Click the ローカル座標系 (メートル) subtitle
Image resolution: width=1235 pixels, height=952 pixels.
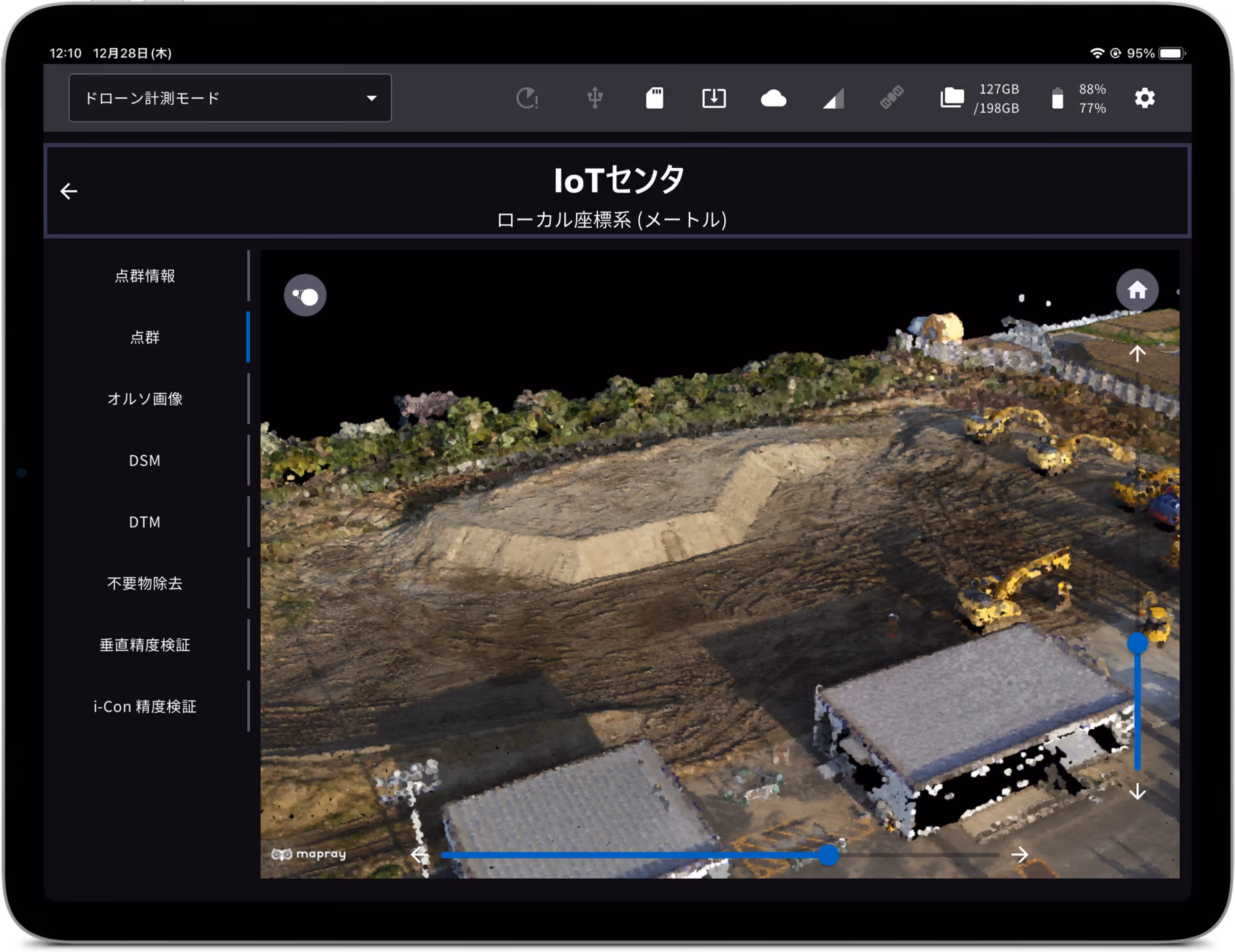[x=611, y=220]
